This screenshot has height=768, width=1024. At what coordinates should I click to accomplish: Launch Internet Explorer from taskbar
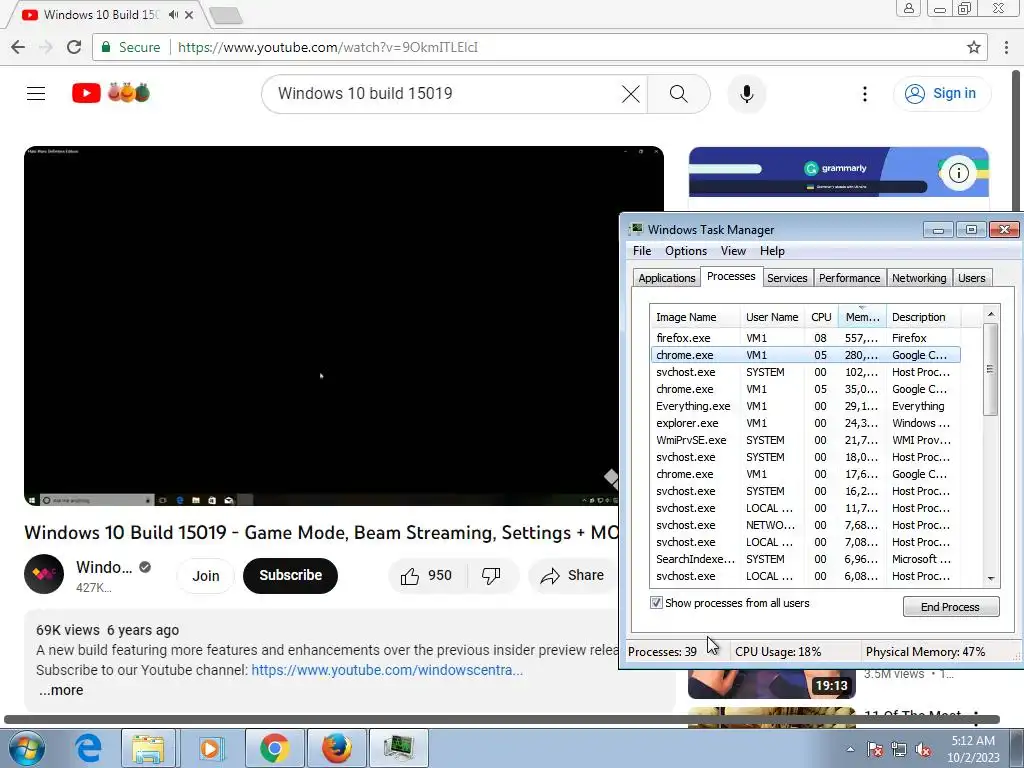click(88, 748)
